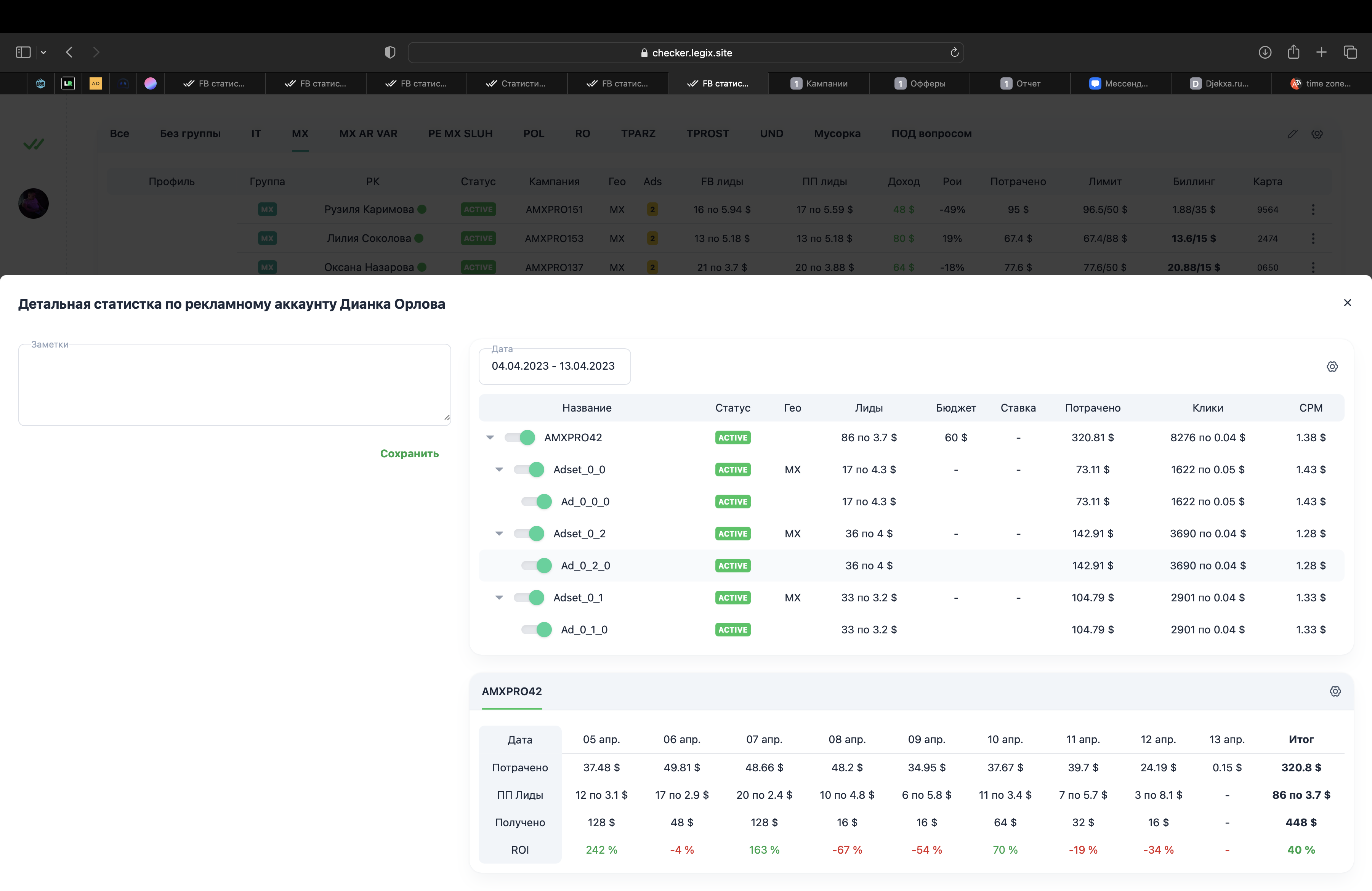The width and height of the screenshot is (1372, 891).
Task: Select the AMXPRO42 tab in lower panel
Action: click(512, 691)
